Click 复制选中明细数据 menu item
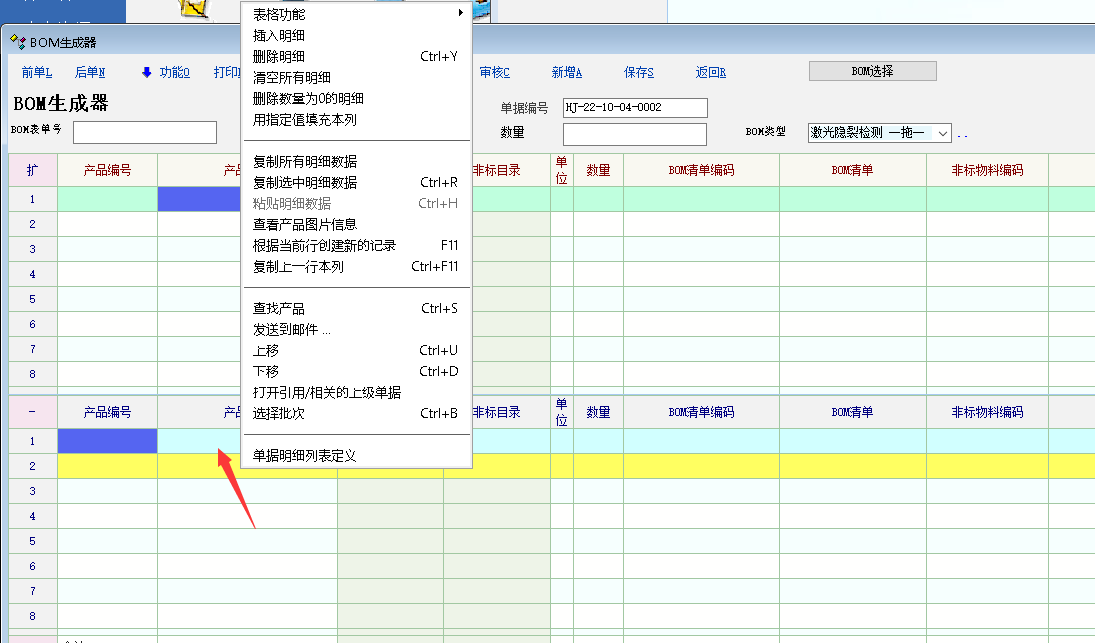Screen dimensions: 1095x643 coord(305,182)
